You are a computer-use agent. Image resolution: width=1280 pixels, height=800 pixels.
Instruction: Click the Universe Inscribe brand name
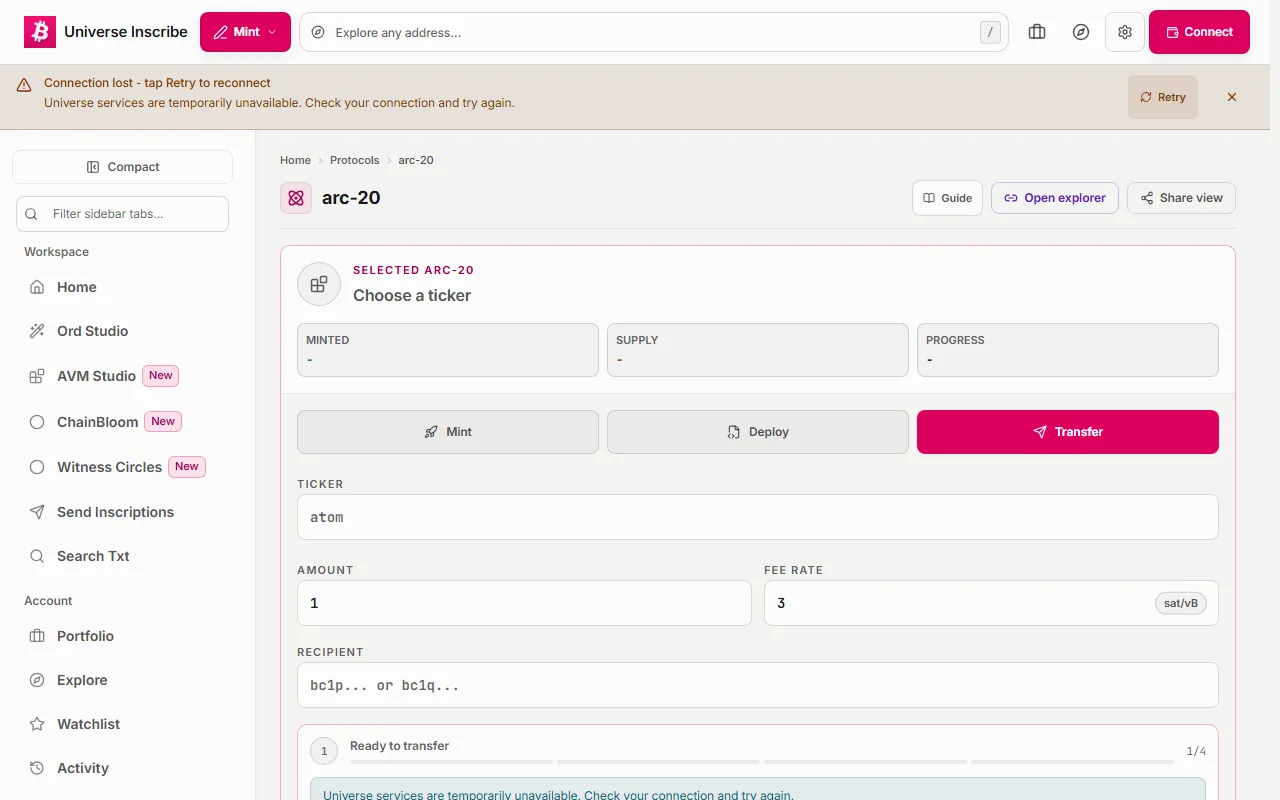[126, 32]
